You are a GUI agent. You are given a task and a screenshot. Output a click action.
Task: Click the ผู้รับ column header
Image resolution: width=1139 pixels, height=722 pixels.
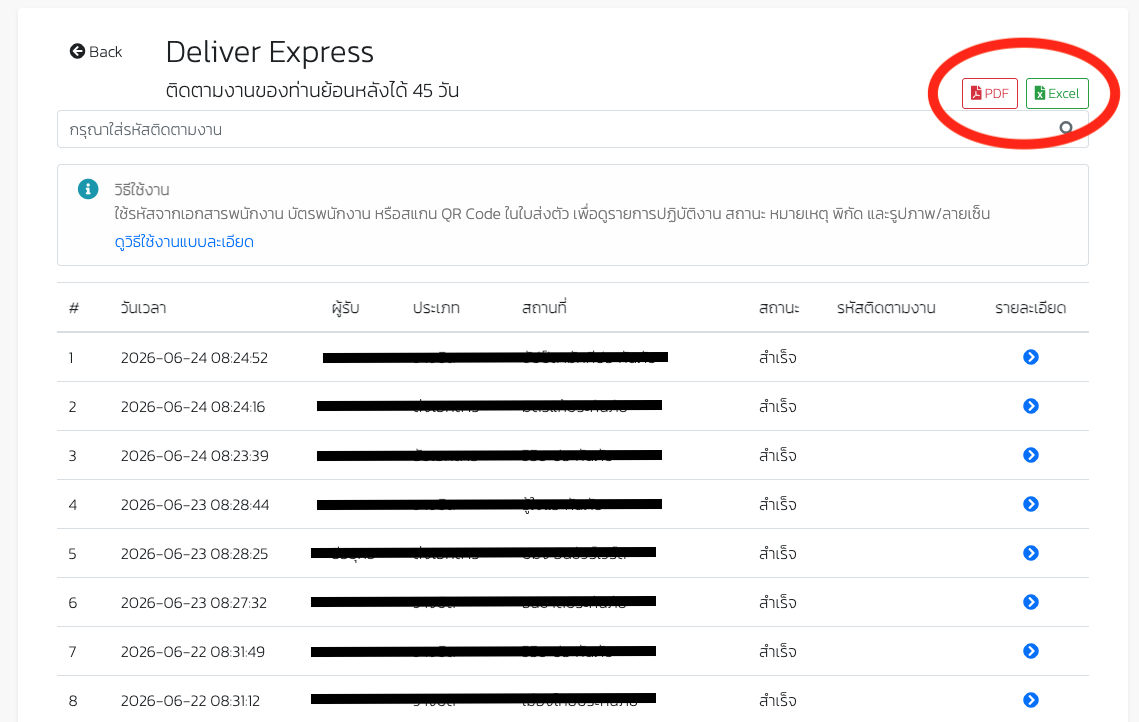pyautogui.click(x=345, y=308)
